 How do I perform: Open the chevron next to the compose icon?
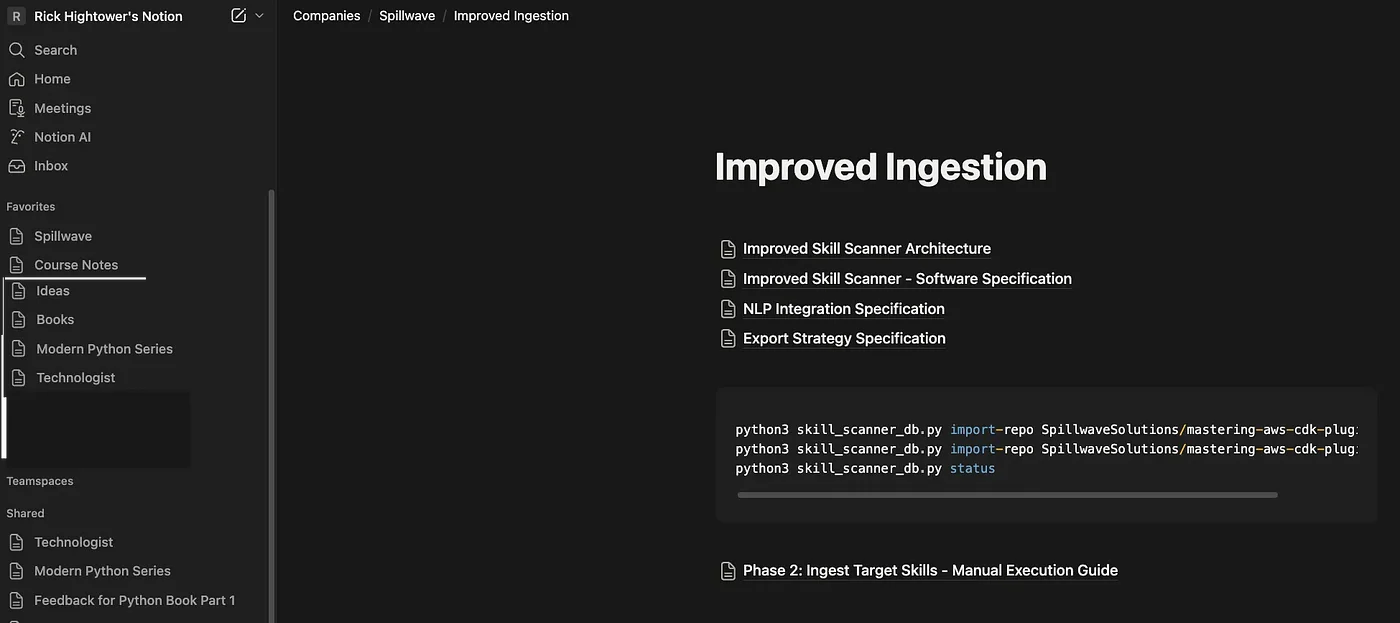click(257, 16)
